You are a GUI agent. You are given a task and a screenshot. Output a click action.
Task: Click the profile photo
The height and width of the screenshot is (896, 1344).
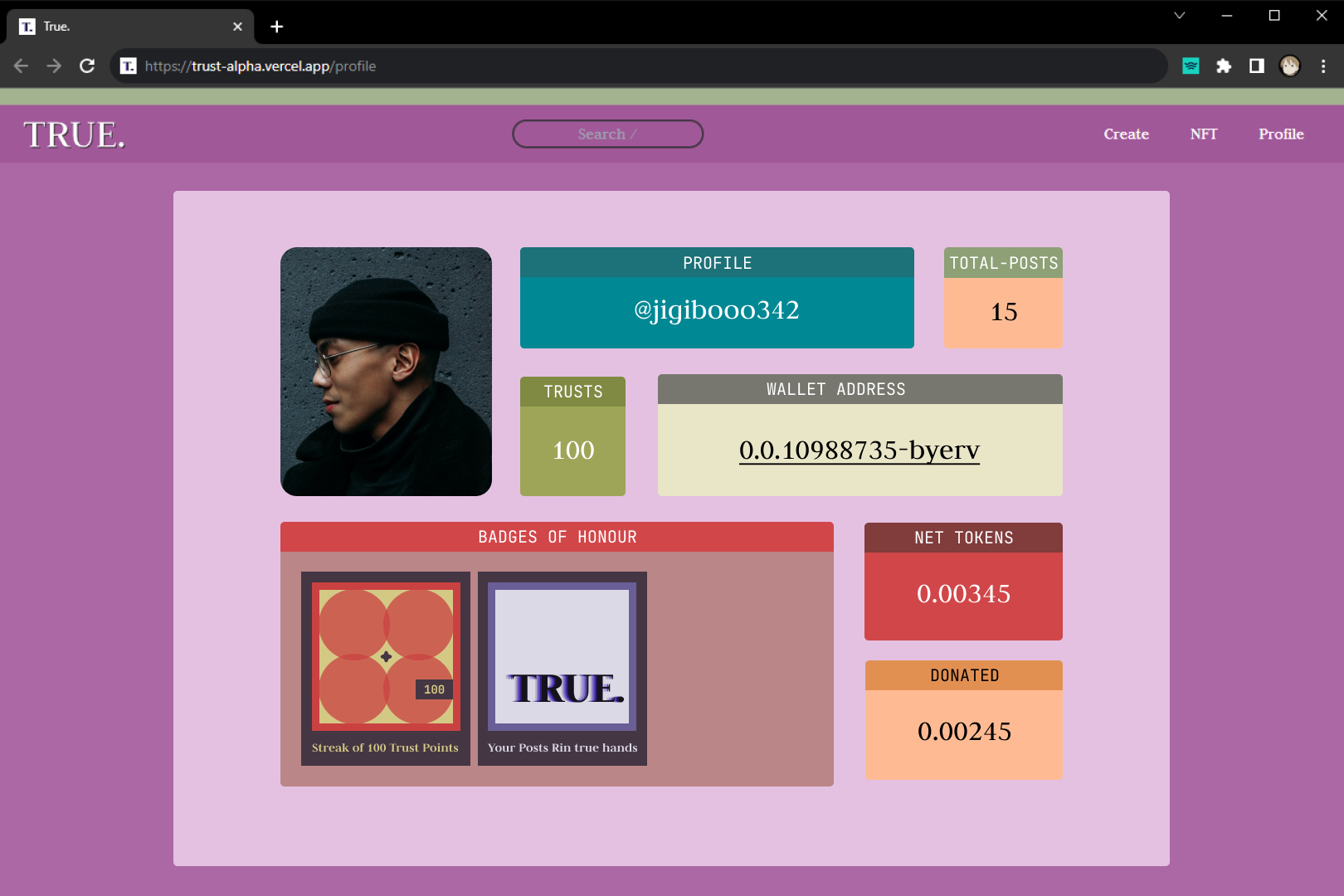point(386,372)
